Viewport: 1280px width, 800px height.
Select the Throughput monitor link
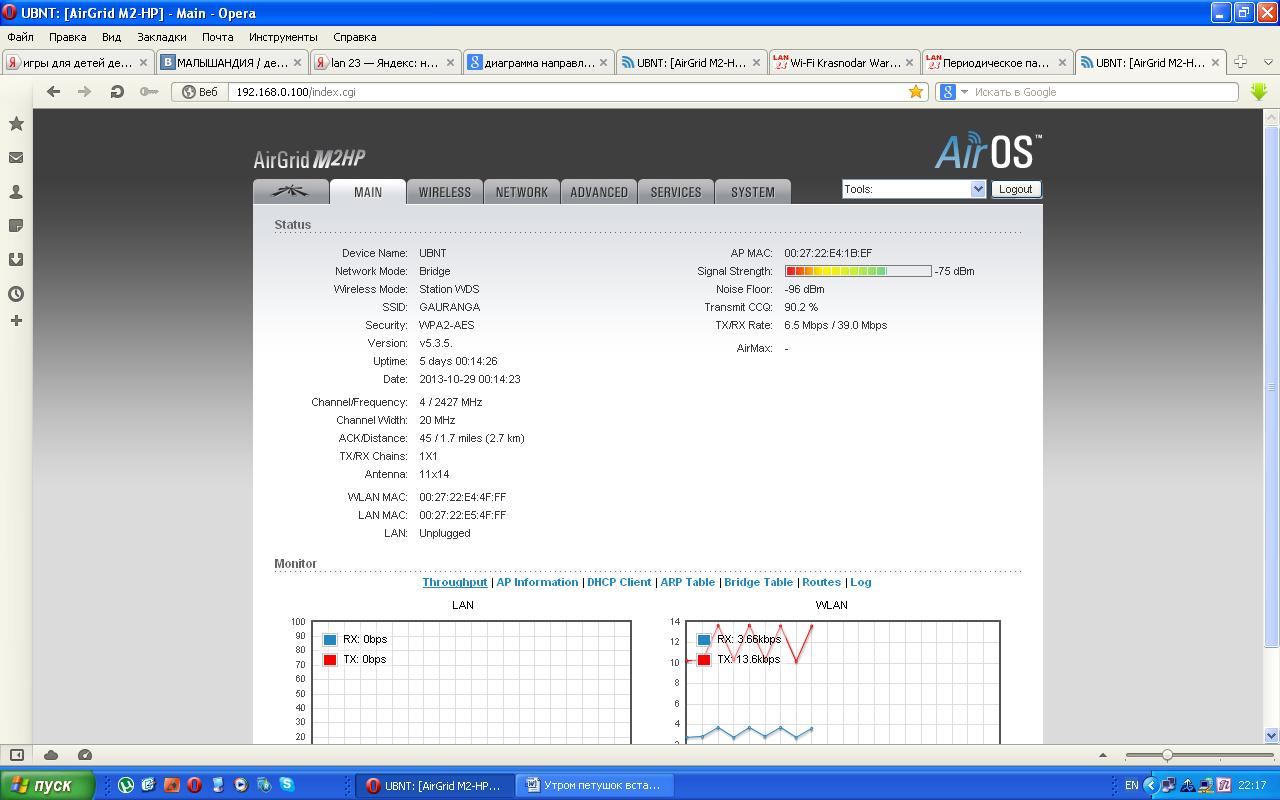[455, 582]
